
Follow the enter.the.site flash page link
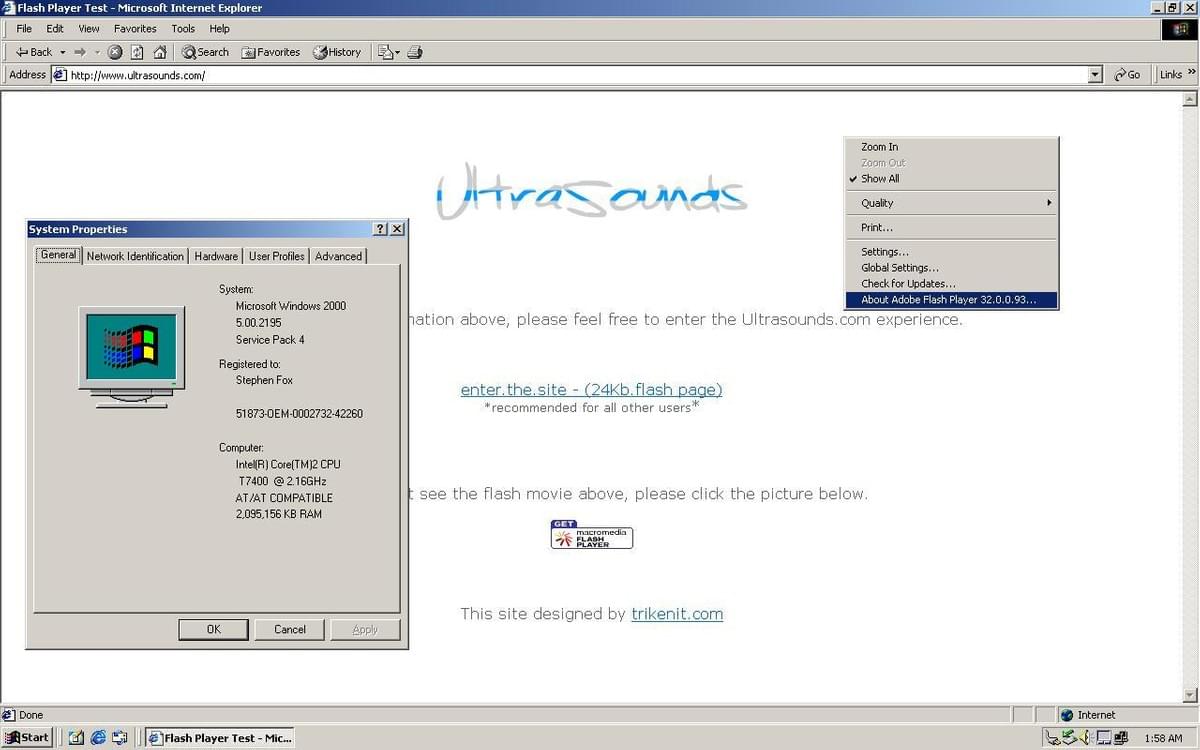click(591, 389)
